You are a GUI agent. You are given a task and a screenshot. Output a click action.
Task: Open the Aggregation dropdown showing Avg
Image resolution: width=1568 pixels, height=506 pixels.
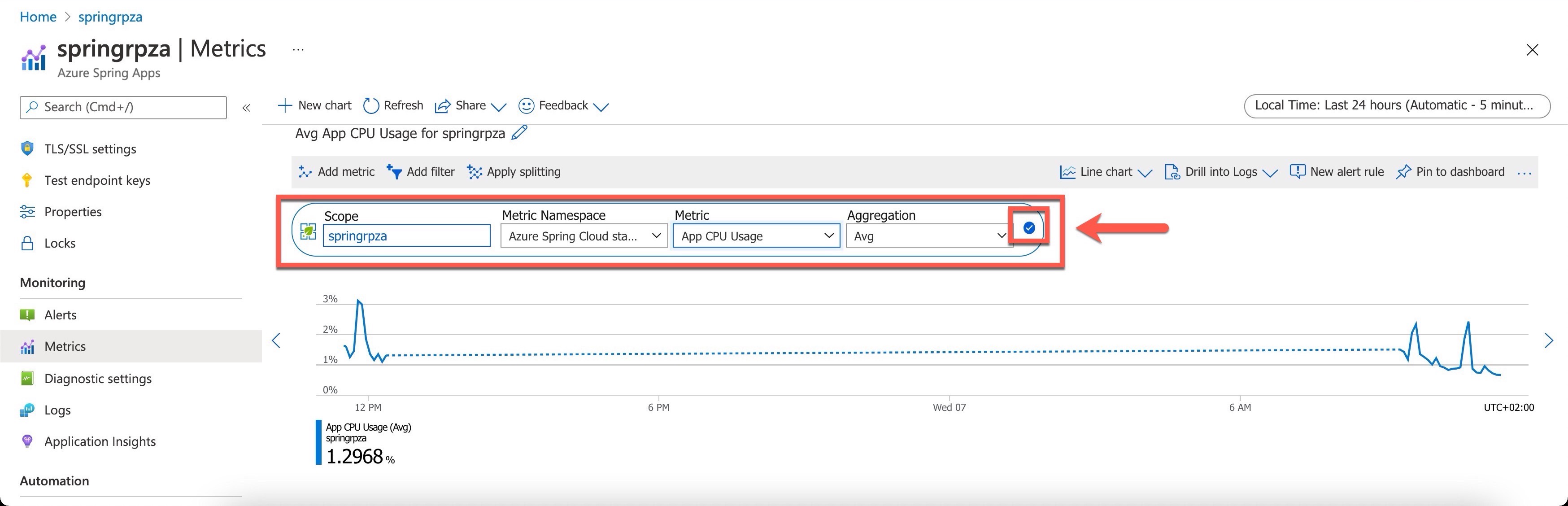[929, 236]
